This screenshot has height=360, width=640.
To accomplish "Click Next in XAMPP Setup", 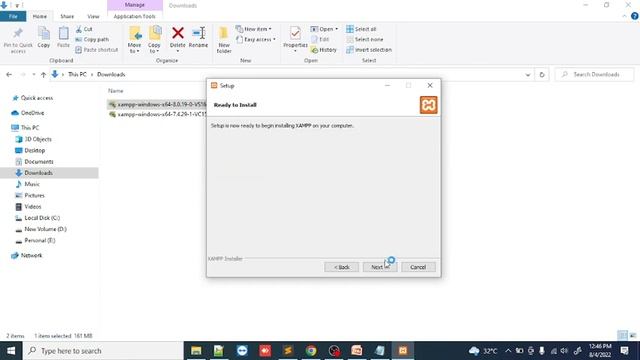I will (x=380, y=267).
